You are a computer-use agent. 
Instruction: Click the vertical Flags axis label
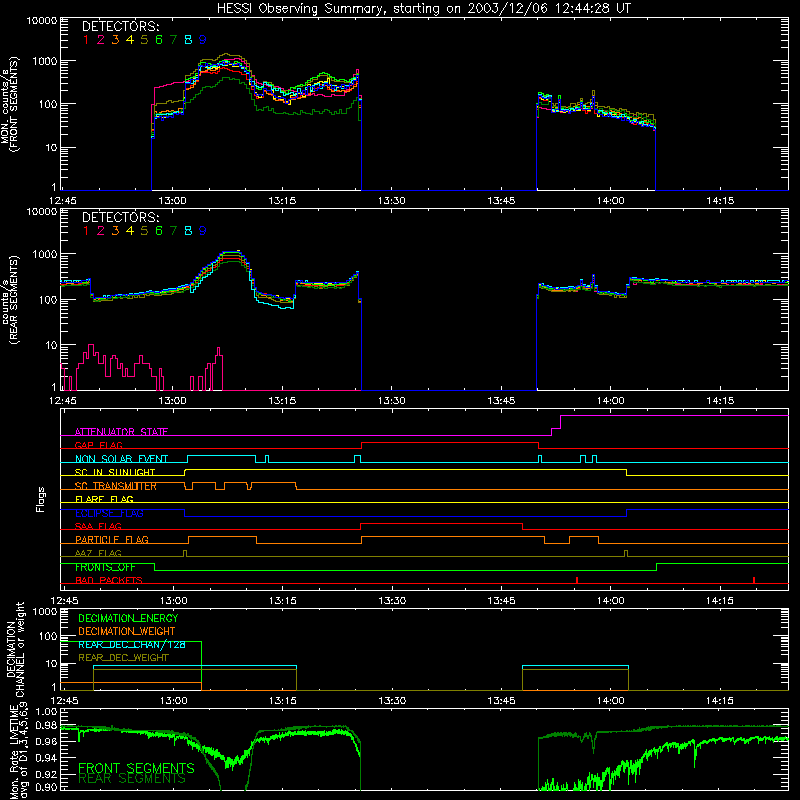41,499
